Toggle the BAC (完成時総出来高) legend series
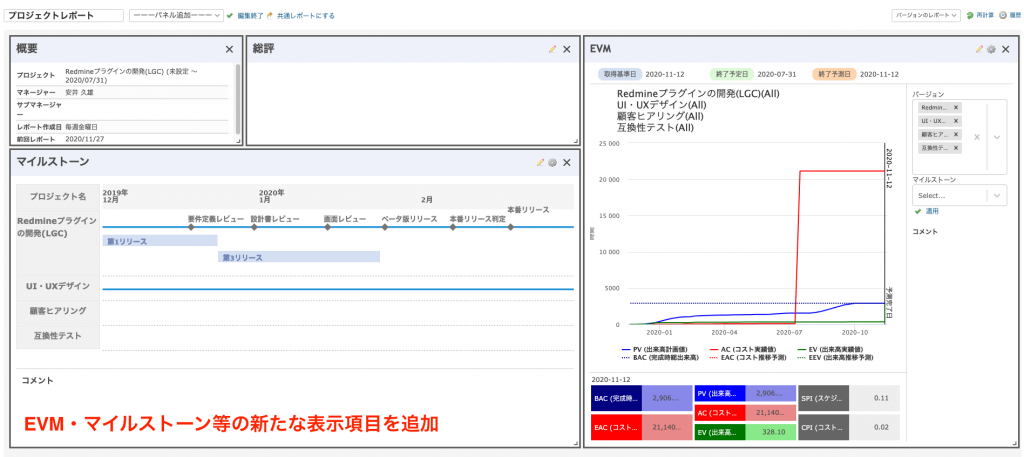1024x457 pixels. pos(660,358)
